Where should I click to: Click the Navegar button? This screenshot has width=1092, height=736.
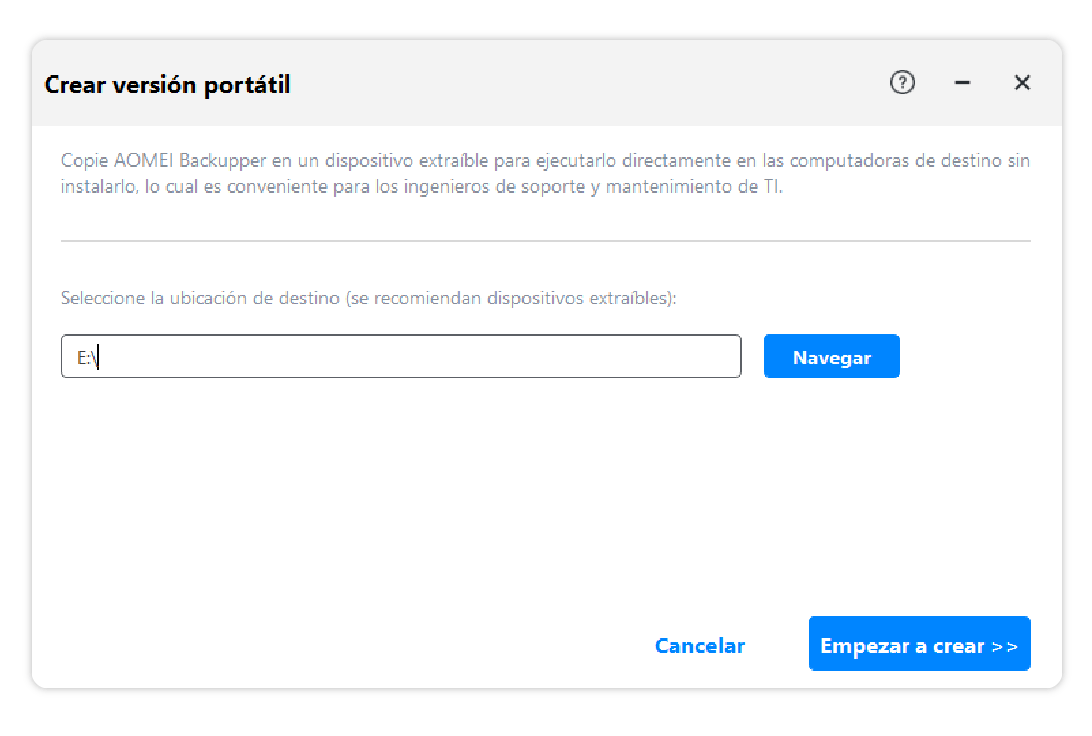pyautogui.click(x=831, y=357)
